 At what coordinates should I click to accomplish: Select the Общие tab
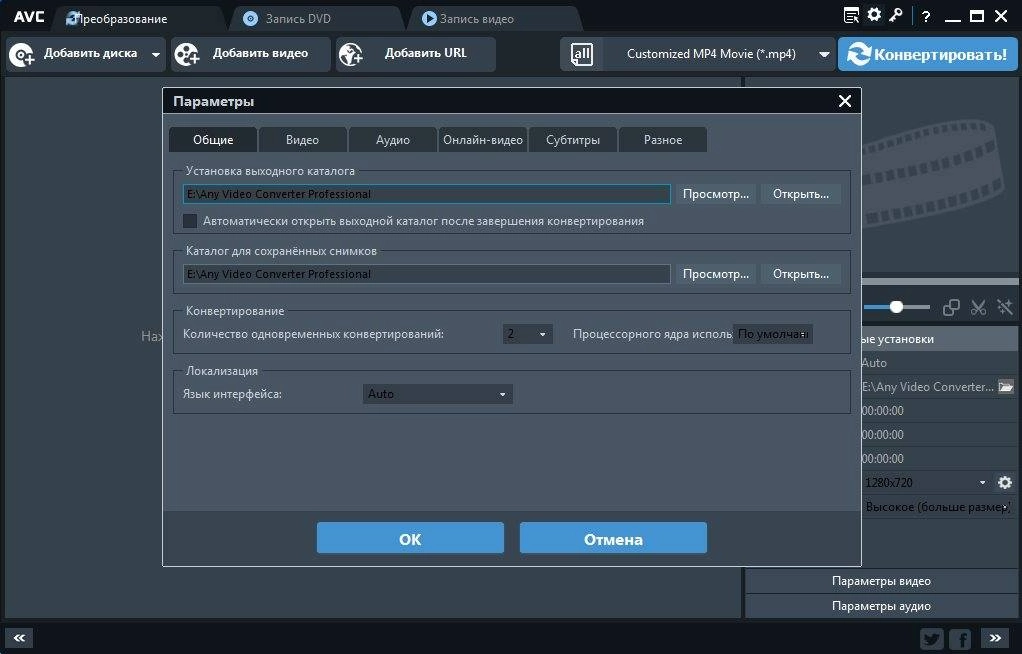coord(213,140)
